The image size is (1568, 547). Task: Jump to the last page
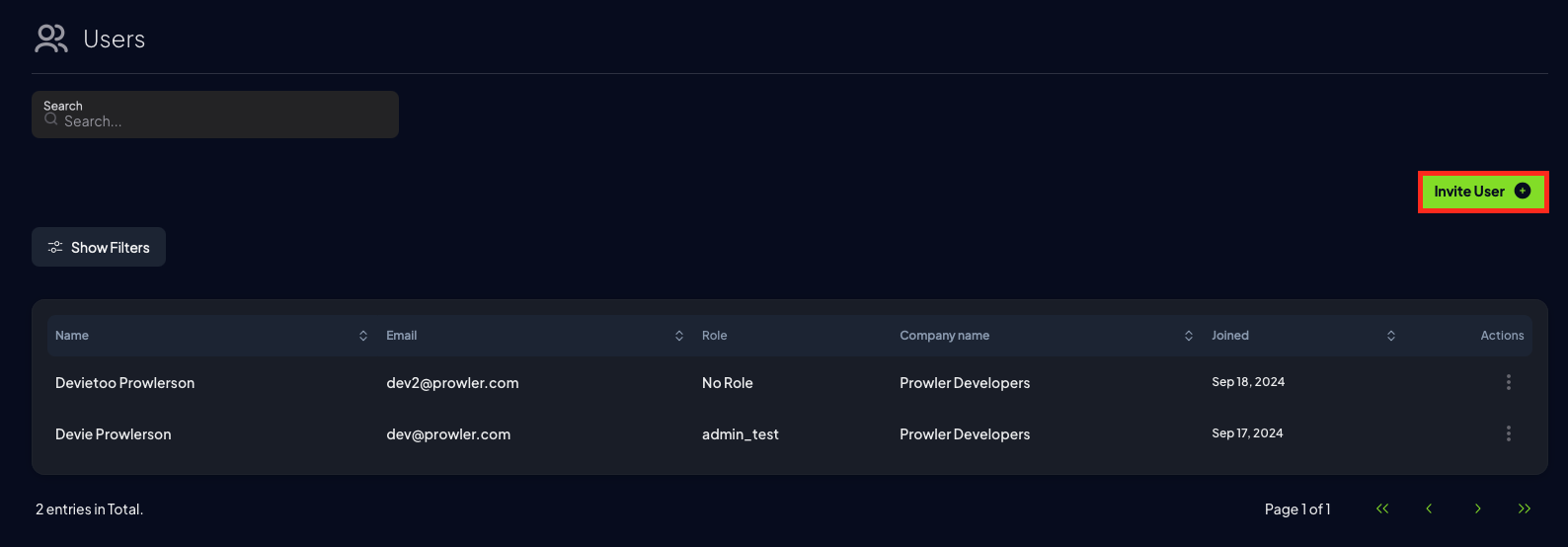point(1525,508)
